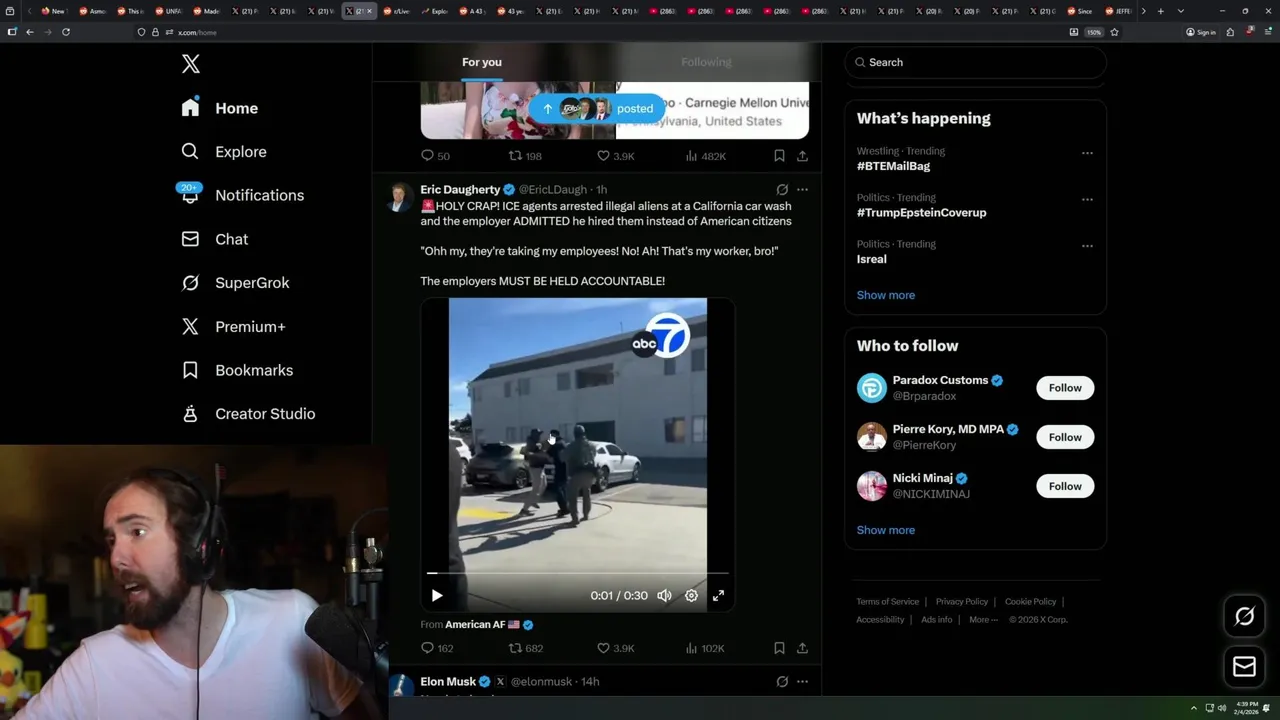This screenshot has width=1280, height=720.
Task: Bookmark this page with the star icon
Action: tap(1114, 32)
